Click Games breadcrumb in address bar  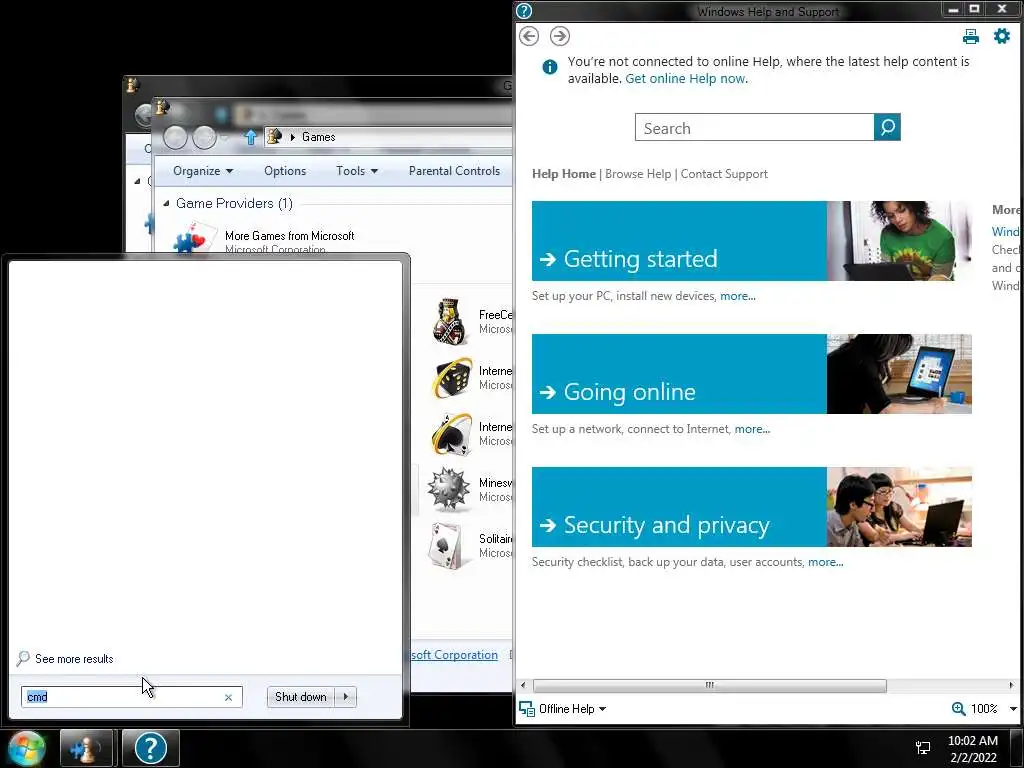tap(319, 136)
